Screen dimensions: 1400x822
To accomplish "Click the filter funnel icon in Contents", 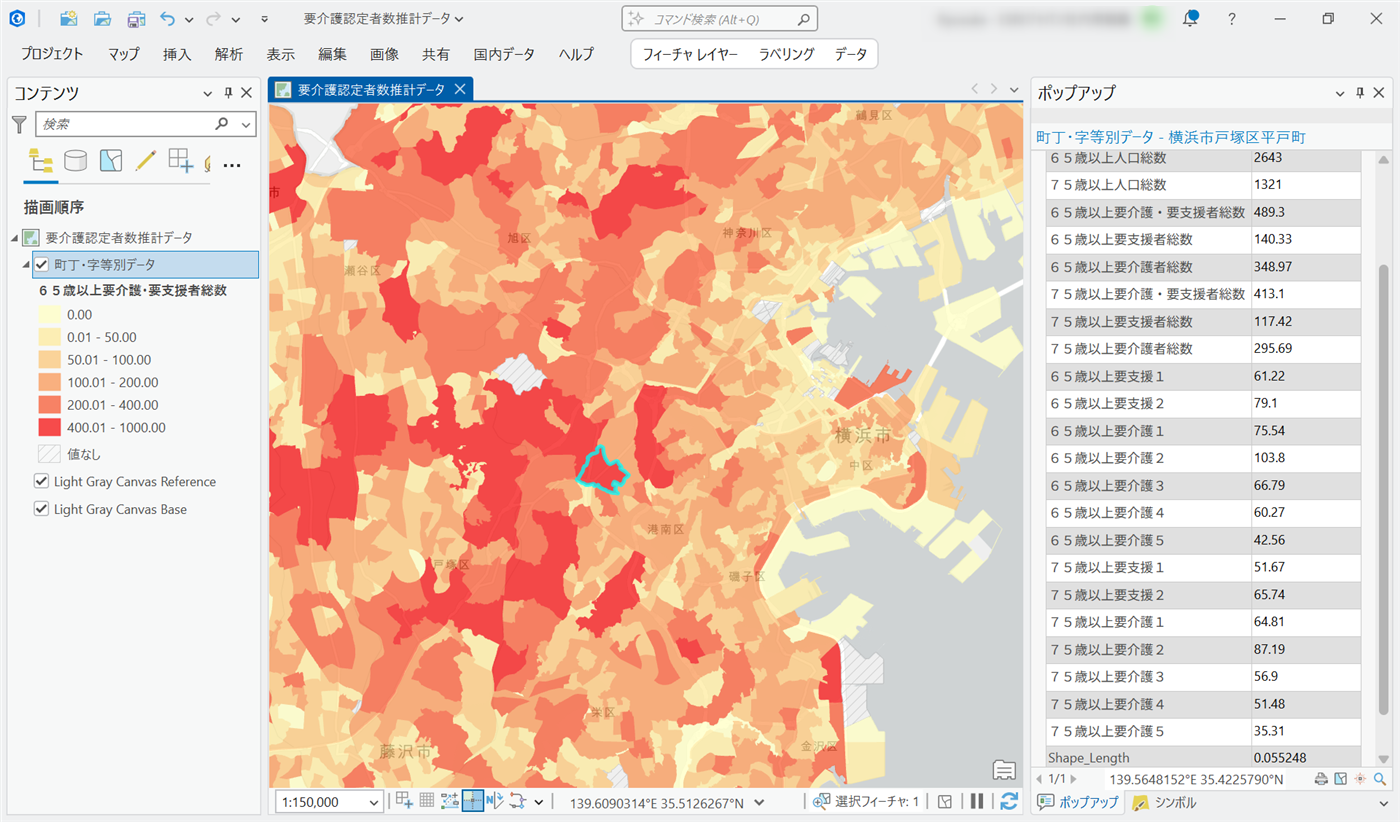I will (19, 124).
